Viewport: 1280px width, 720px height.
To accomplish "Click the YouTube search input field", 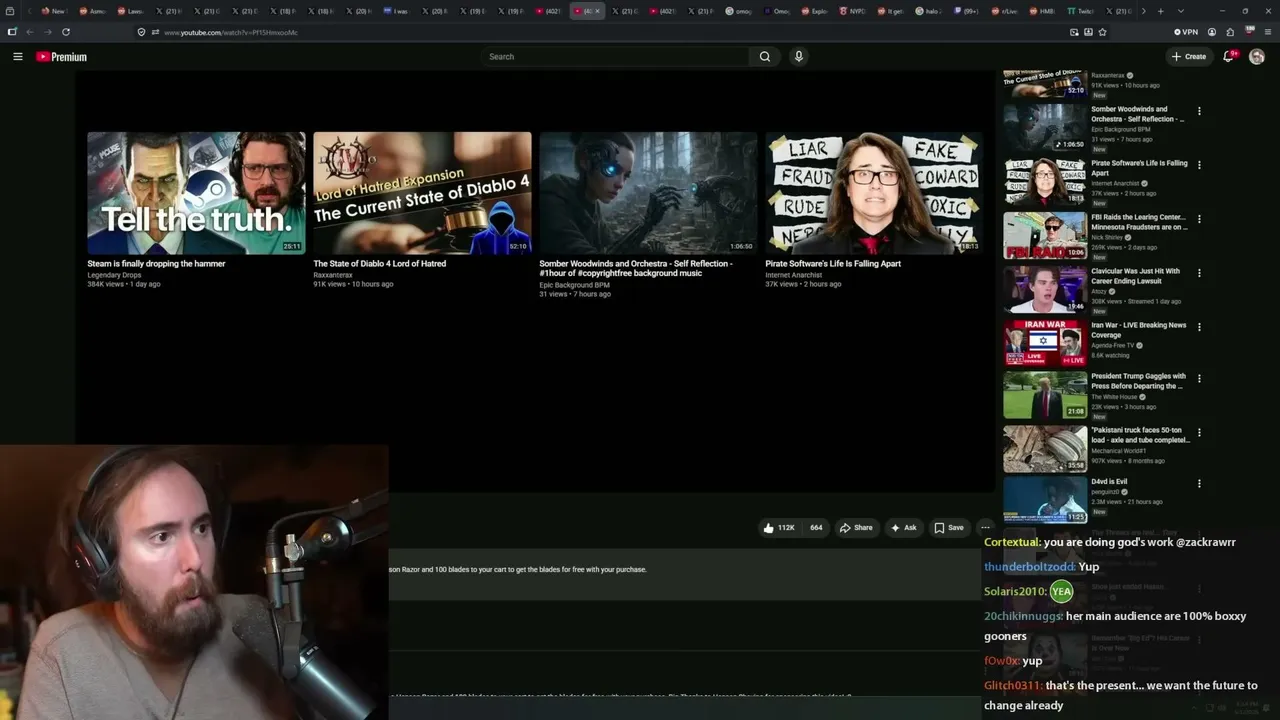I will point(615,57).
